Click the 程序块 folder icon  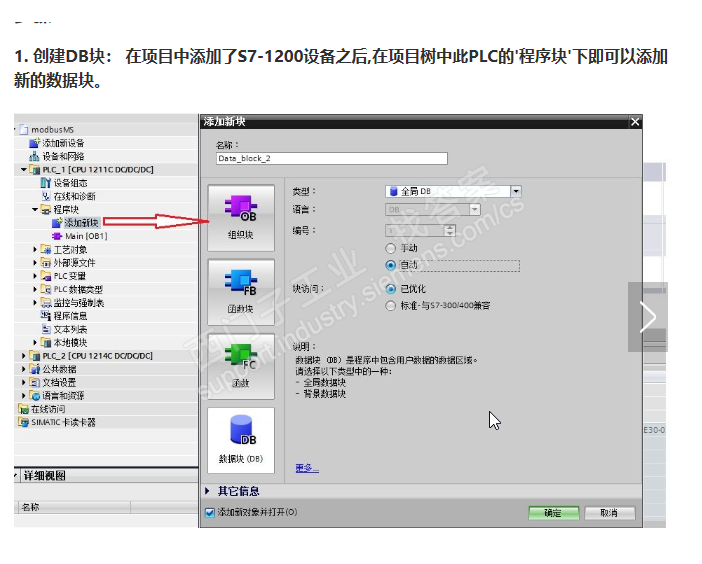click(x=46, y=209)
